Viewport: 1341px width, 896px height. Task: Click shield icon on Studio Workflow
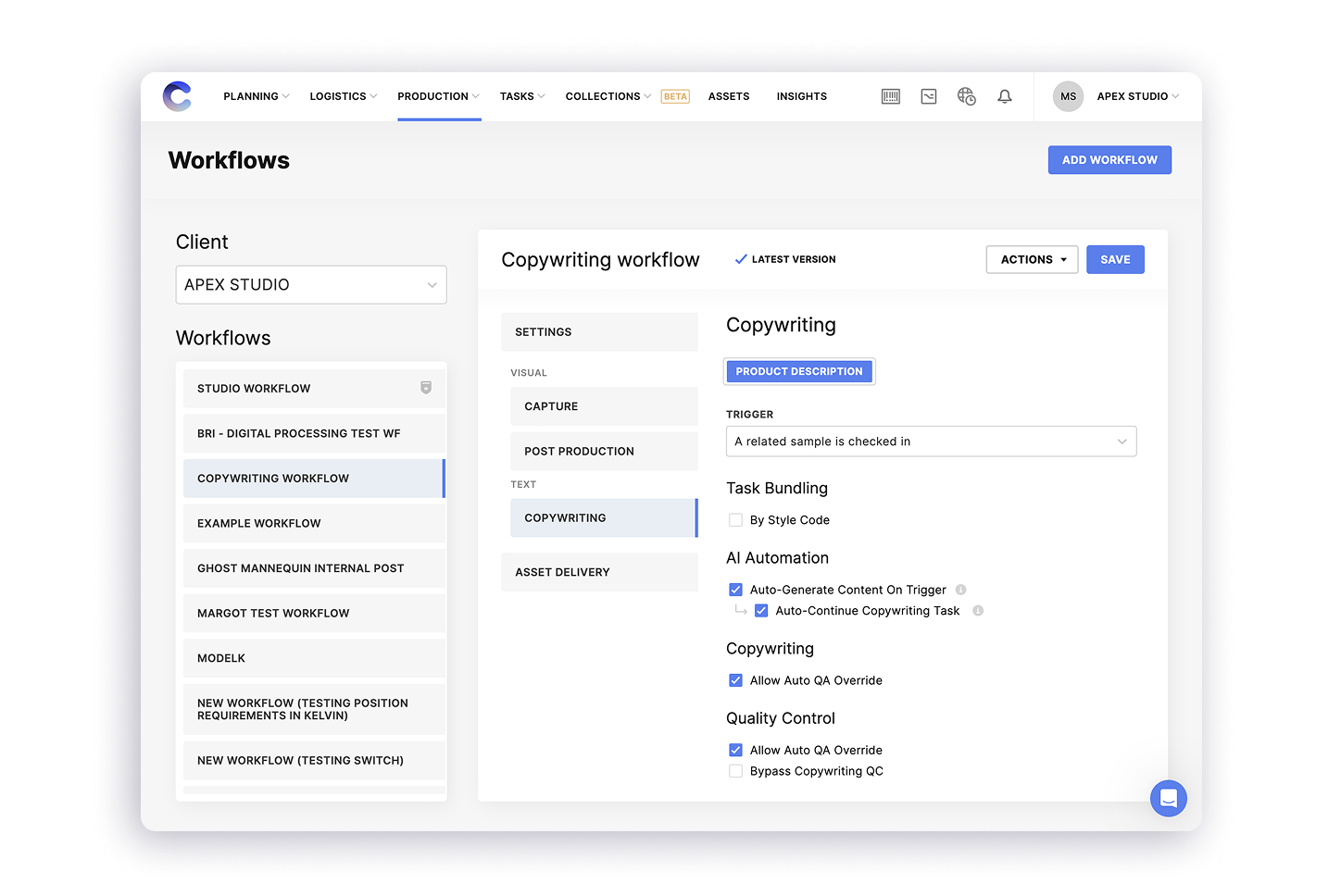[426, 388]
